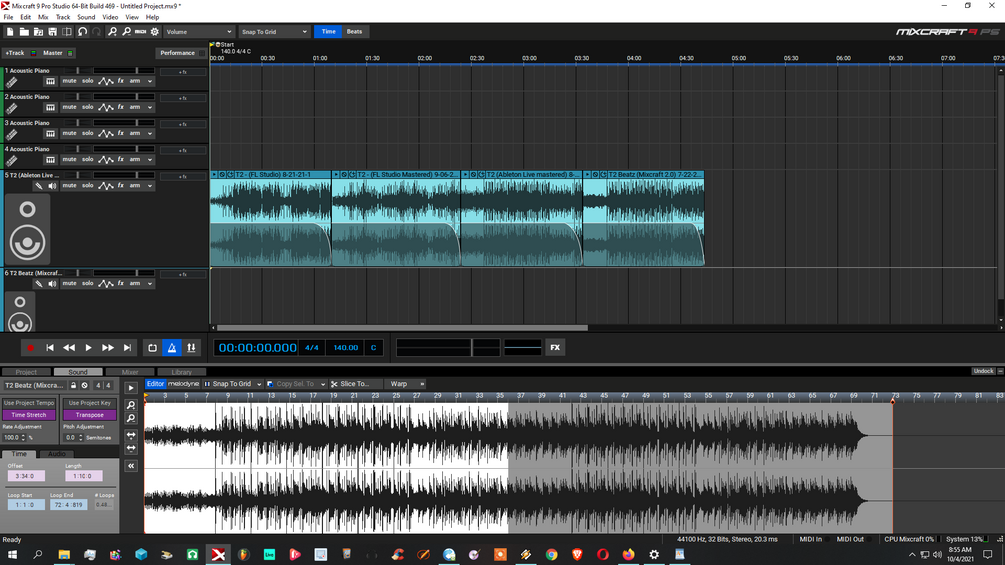The width and height of the screenshot is (1005, 565).
Task: Open preferences via the gear icon
Action: pos(154,31)
